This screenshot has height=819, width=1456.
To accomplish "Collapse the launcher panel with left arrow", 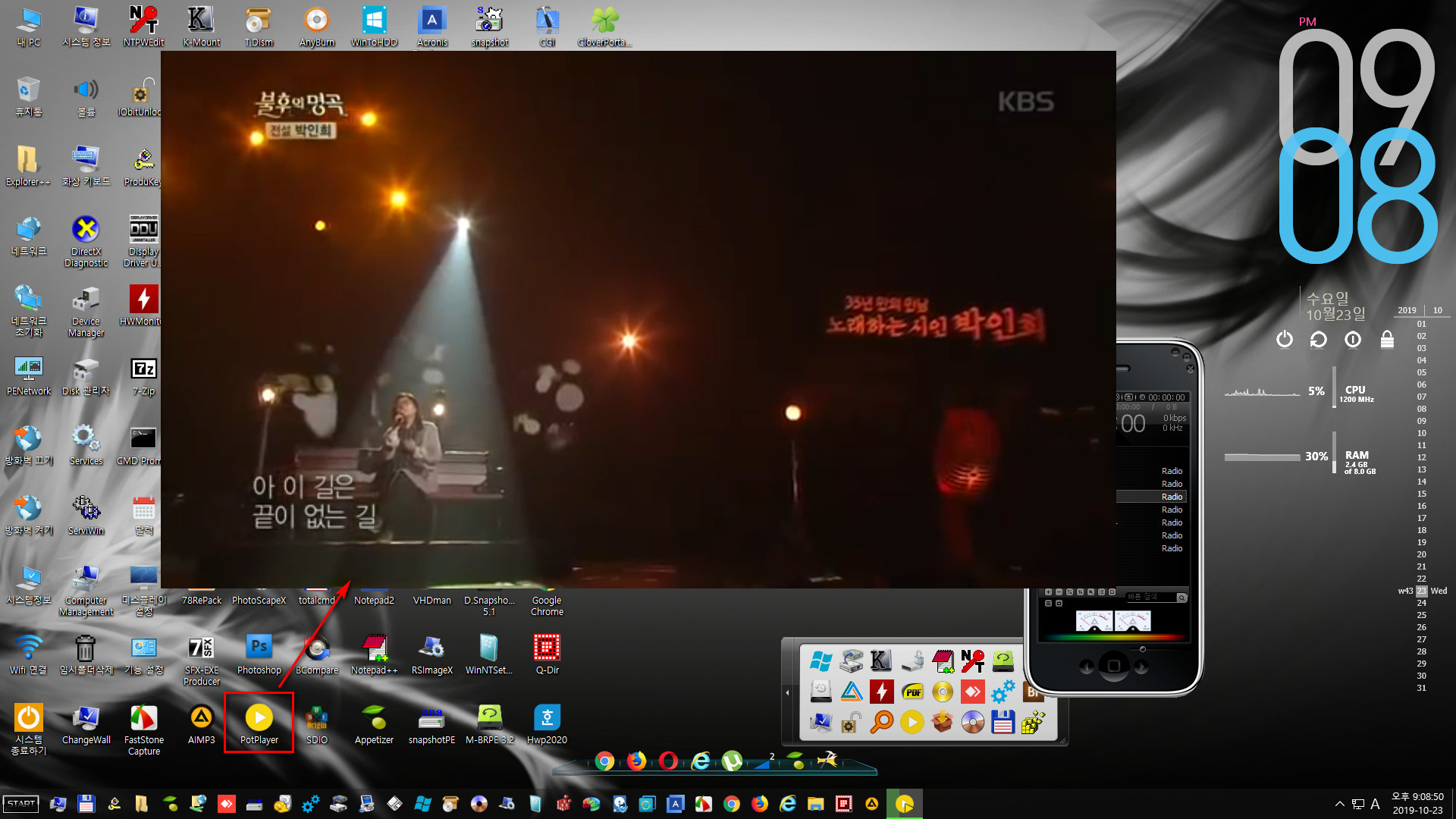I will tap(787, 692).
